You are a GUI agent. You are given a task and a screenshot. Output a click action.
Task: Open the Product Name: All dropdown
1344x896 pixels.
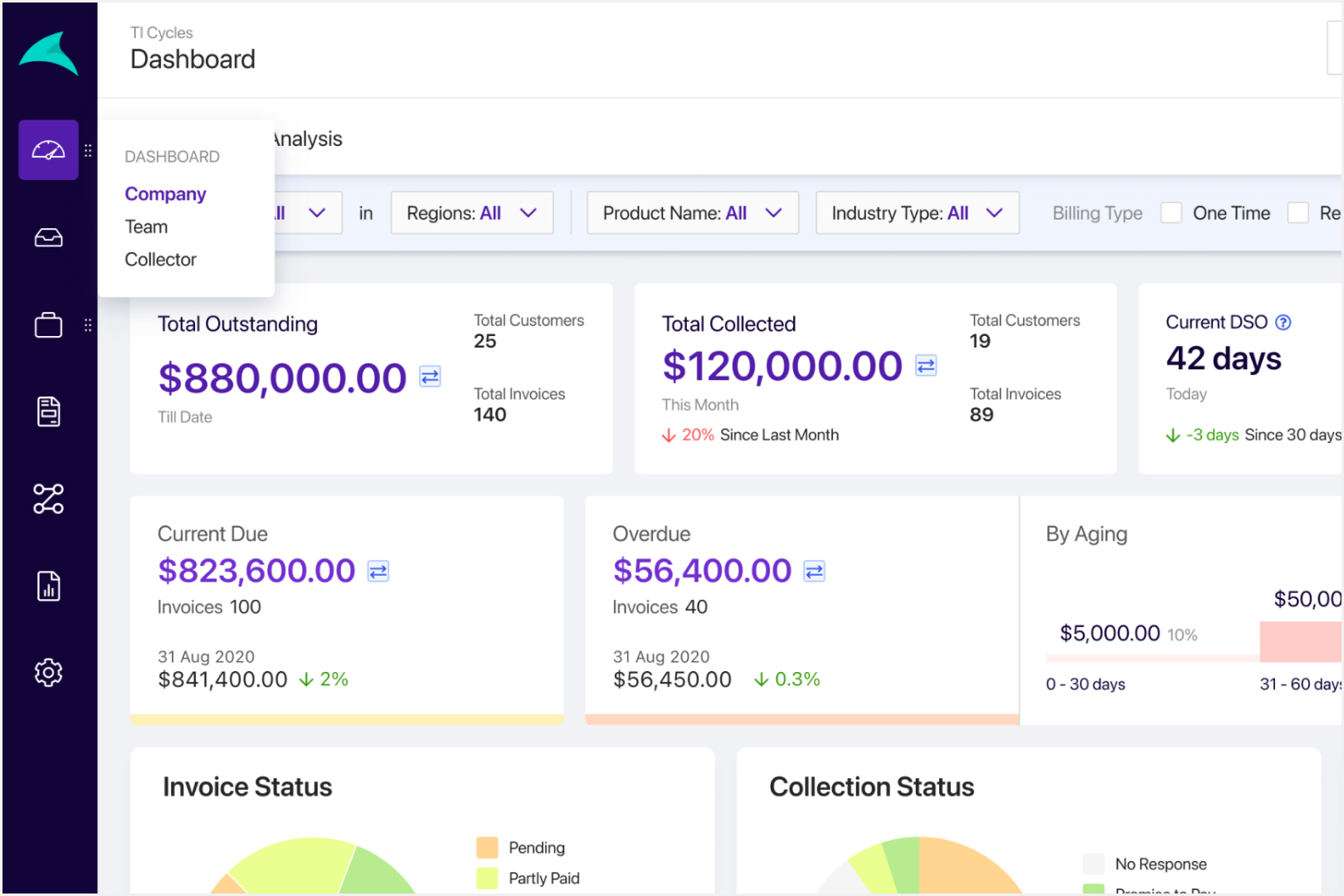(x=693, y=213)
